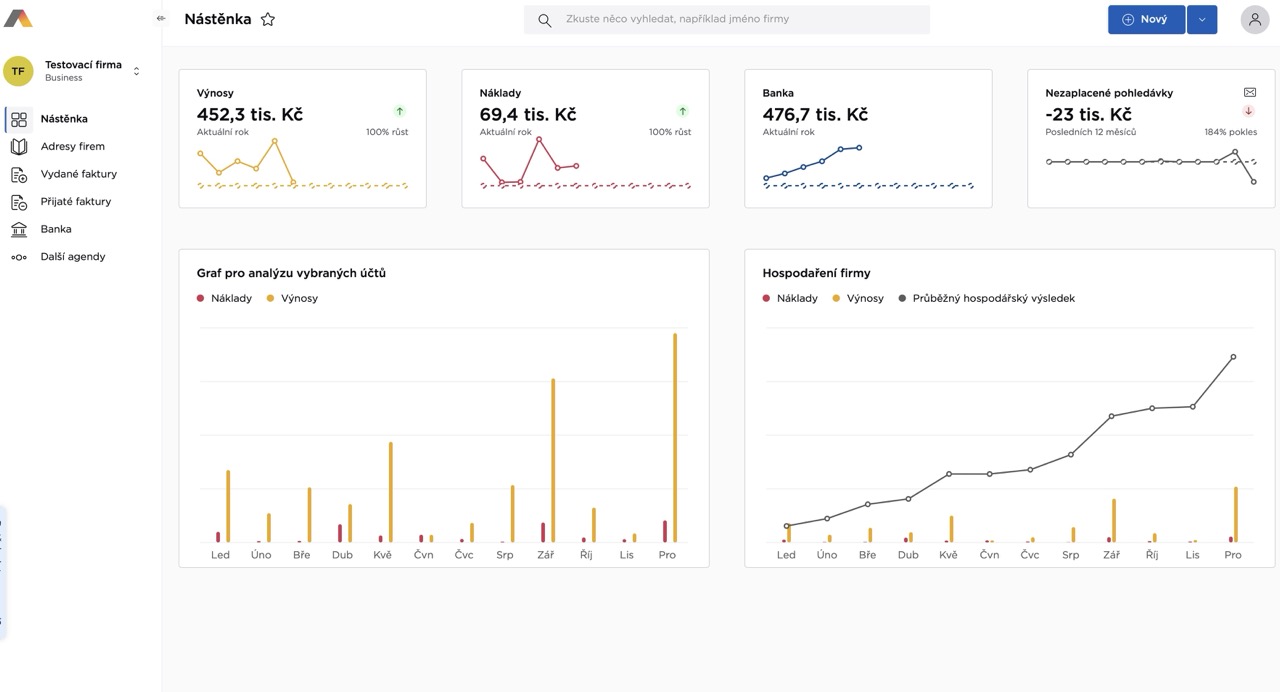Viewport: 1280px width, 692px height.
Task: Click the Adresy firem book icon
Action: coord(19,146)
